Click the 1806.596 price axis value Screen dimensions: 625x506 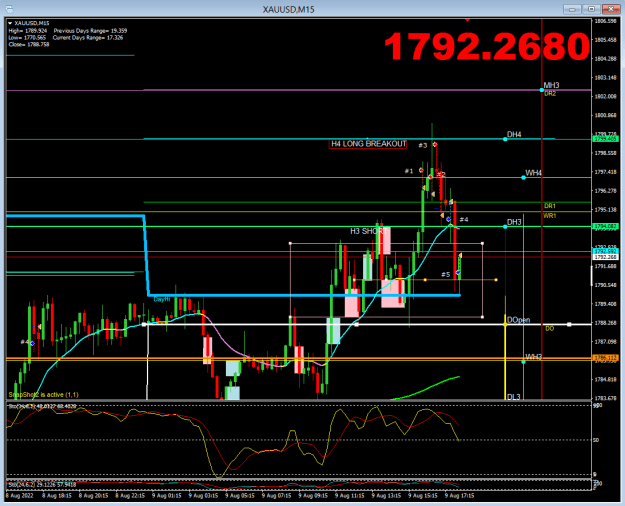[605, 21]
